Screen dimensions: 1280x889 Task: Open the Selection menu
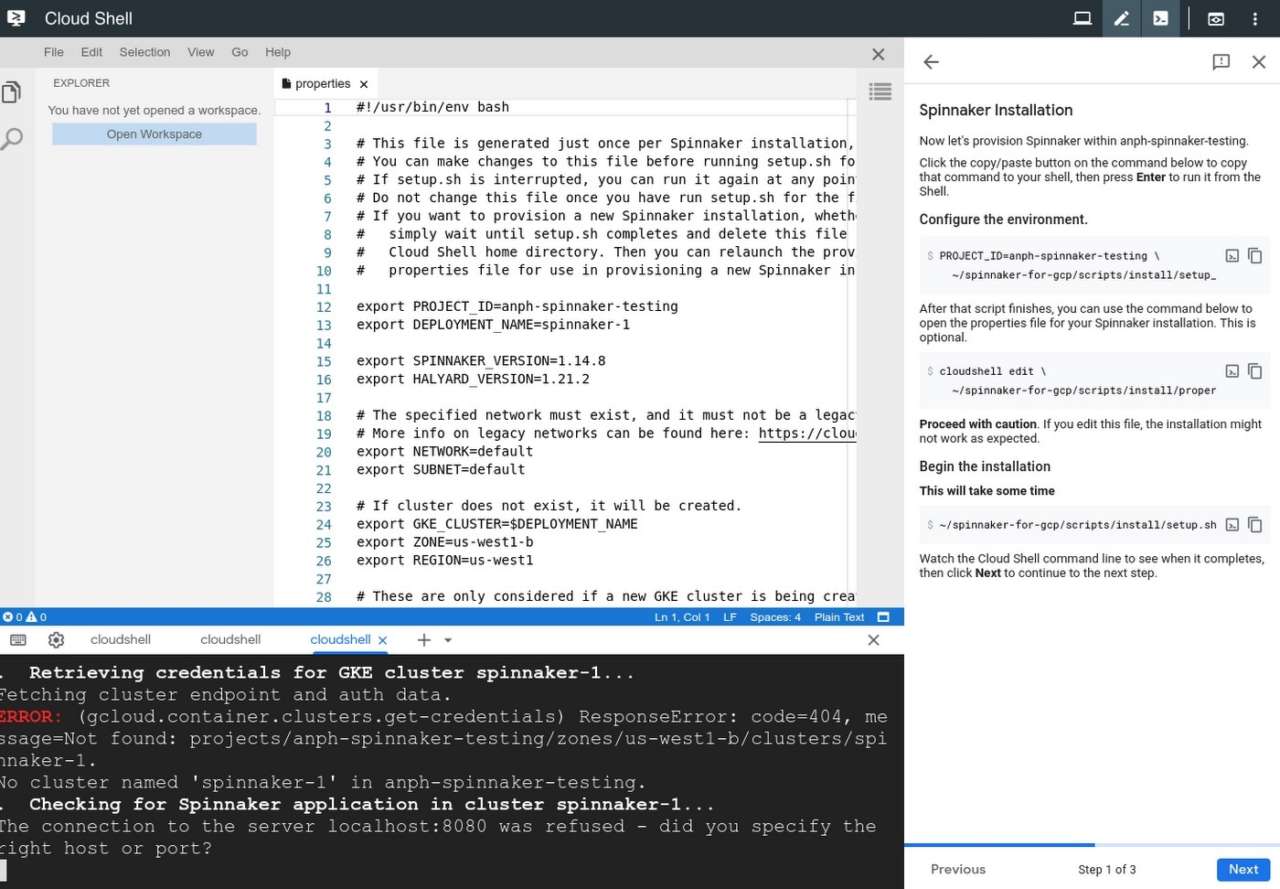point(145,52)
